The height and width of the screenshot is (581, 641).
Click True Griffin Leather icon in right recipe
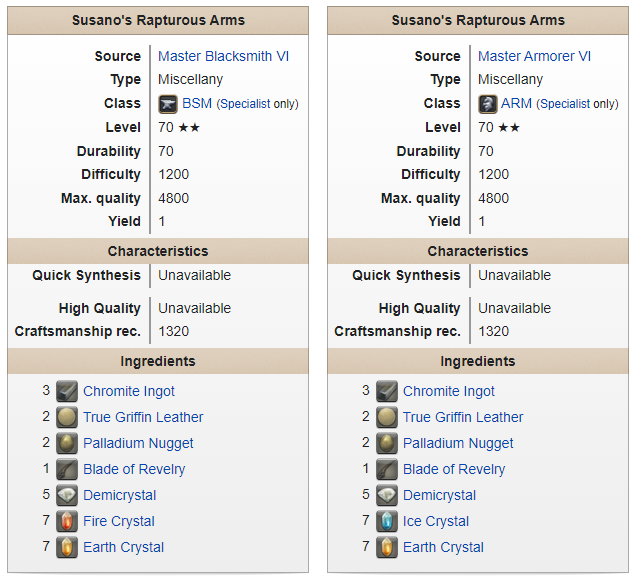click(387, 418)
